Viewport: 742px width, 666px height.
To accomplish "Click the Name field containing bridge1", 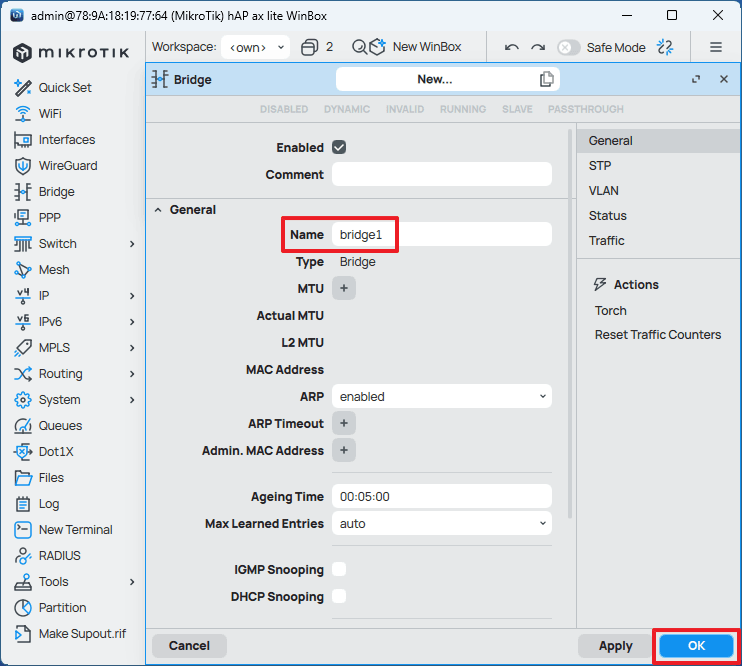I will pos(441,234).
